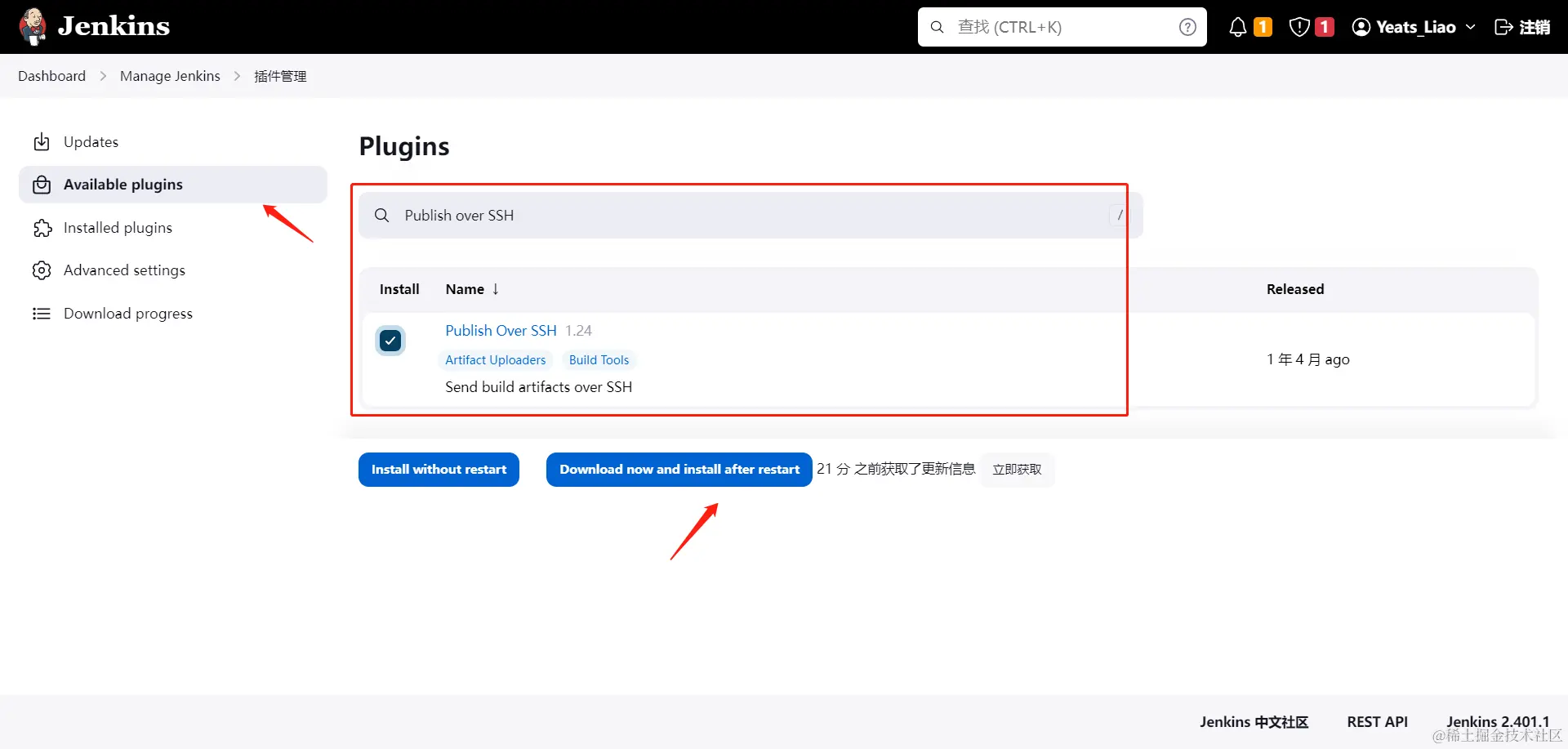
Task: Click the plugin search field containing Publish over SSH
Action: click(x=751, y=216)
